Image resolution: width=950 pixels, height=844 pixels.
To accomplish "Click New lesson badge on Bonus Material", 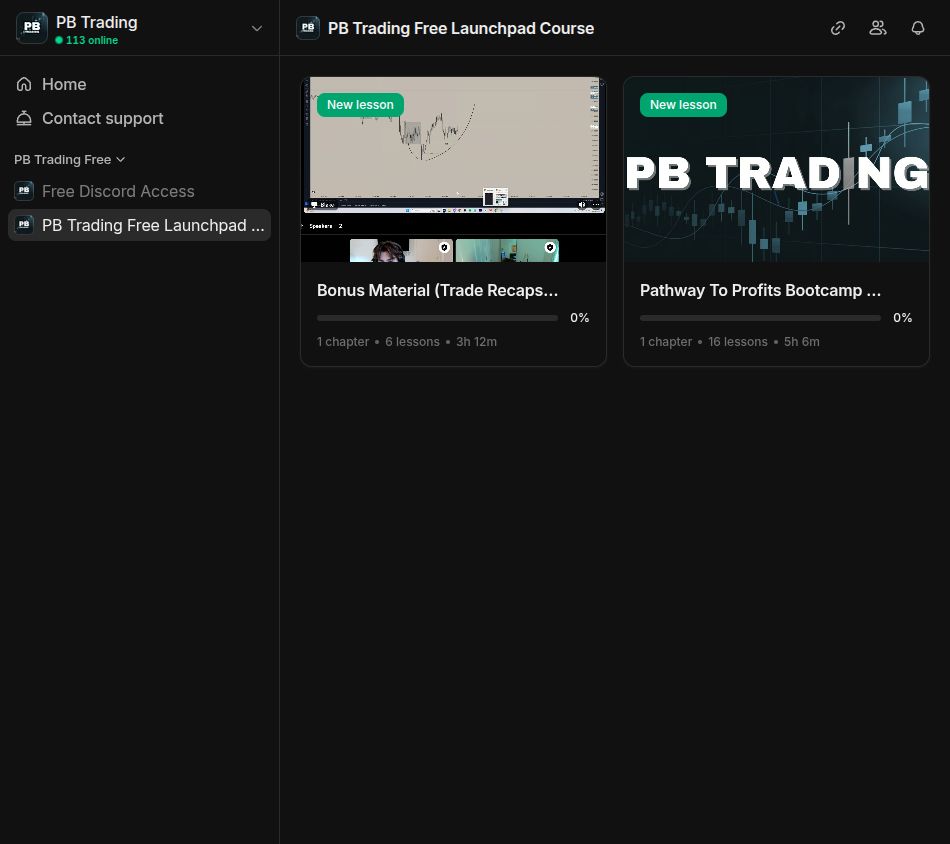I will click(360, 105).
